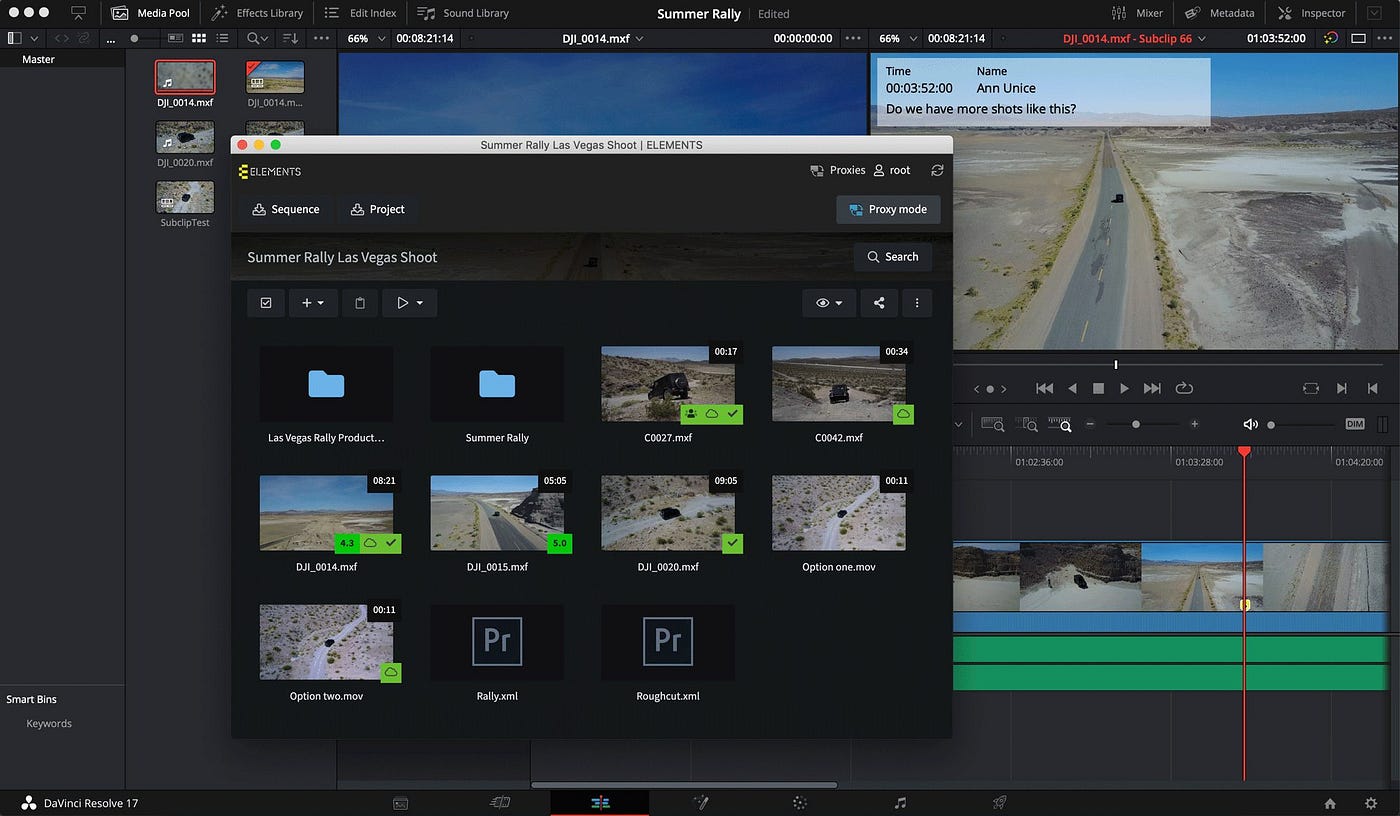Click the timeline custom zoom icon
1400x816 pixels.
(1060, 424)
